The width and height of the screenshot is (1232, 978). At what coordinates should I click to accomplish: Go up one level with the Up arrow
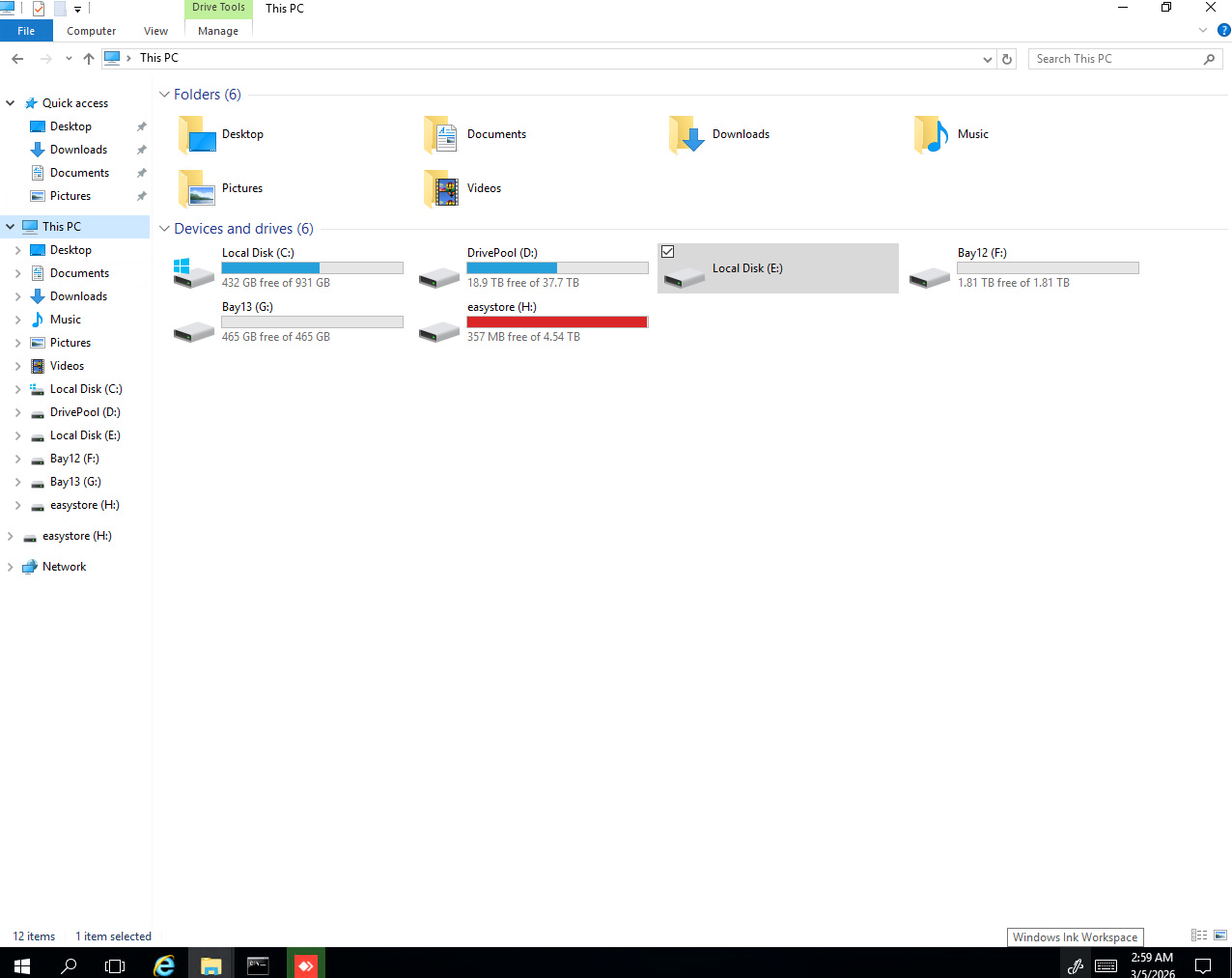(89, 59)
